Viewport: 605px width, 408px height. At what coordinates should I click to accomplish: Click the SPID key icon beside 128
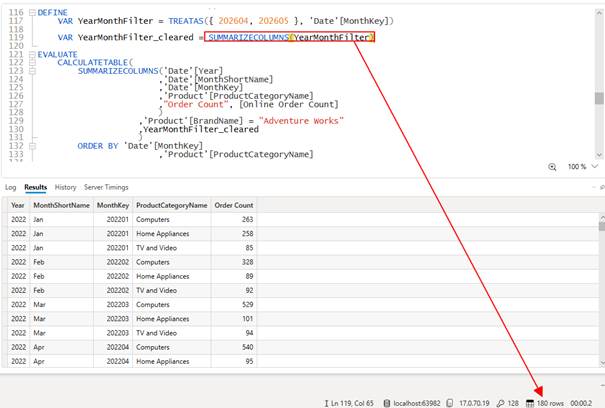coord(500,403)
